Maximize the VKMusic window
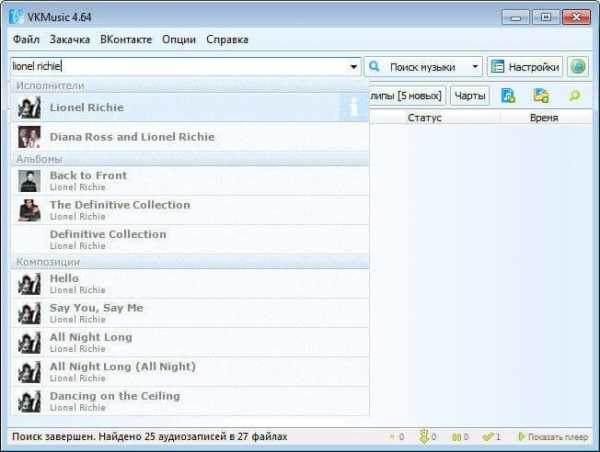 pos(546,17)
